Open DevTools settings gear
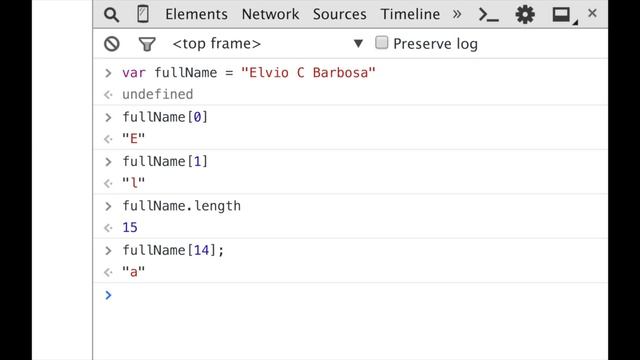The height and width of the screenshot is (360, 640). pos(525,15)
